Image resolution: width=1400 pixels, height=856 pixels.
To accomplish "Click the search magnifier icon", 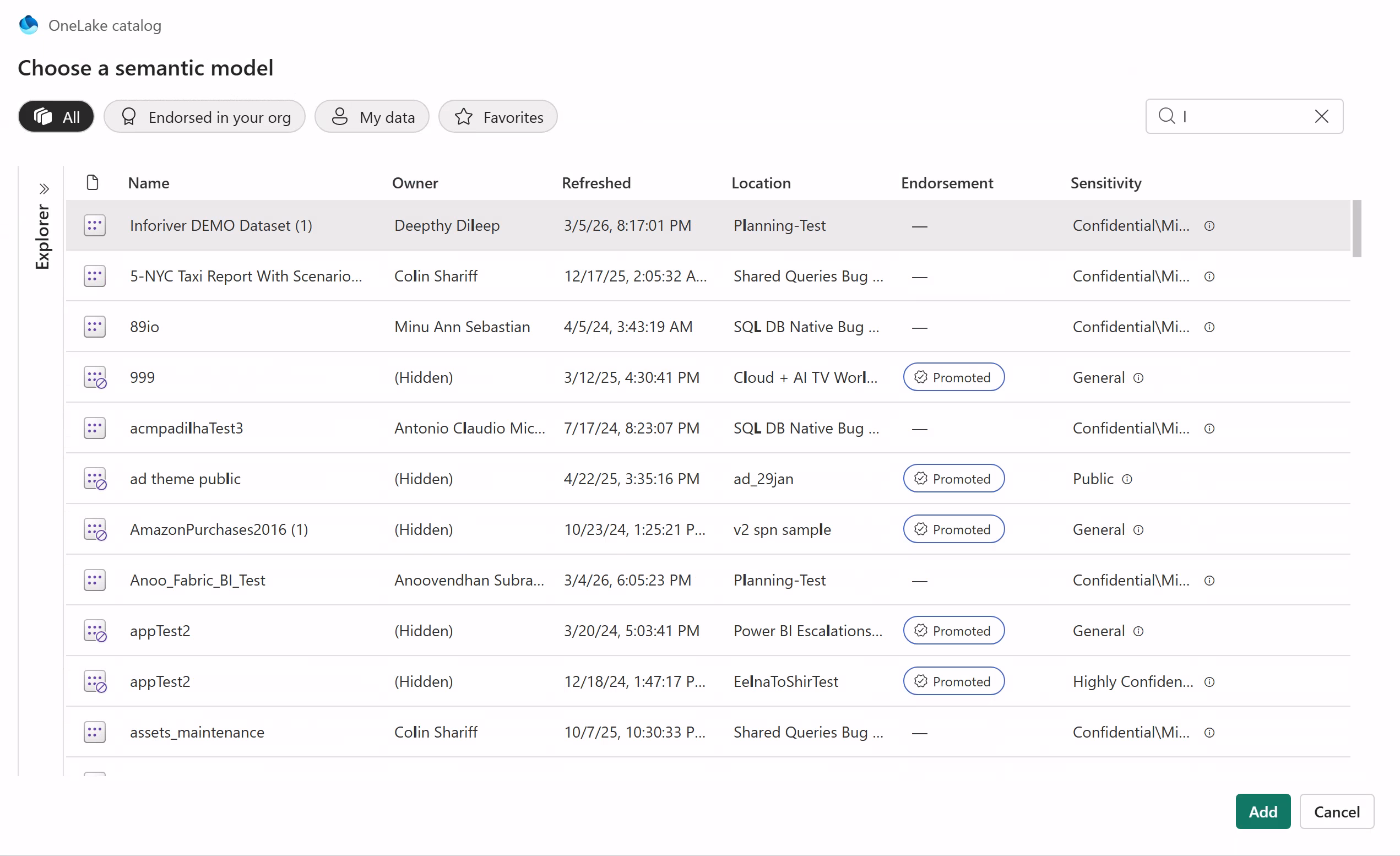I will pyautogui.click(x=1166, y=116).
